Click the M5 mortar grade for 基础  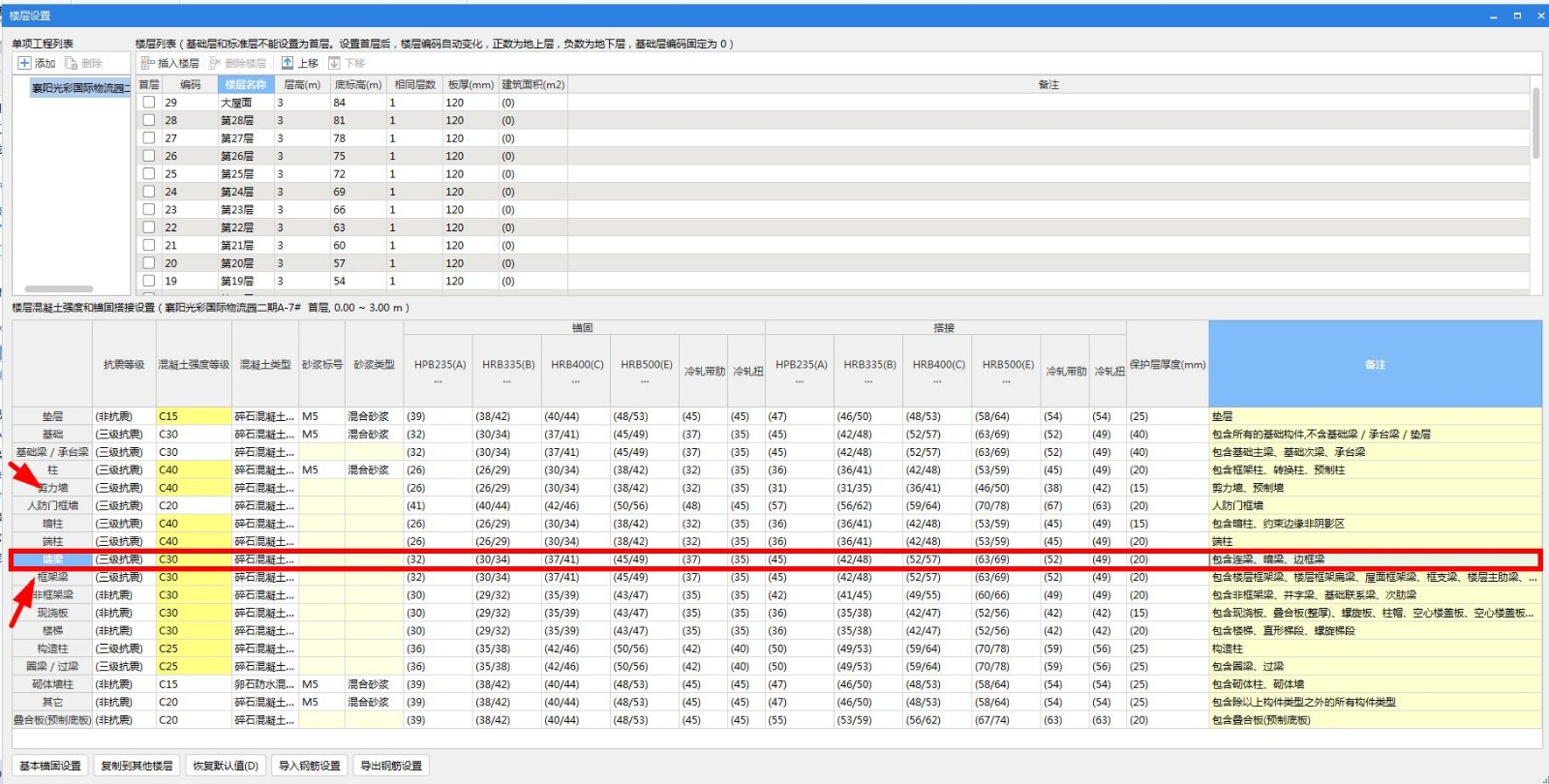(321, 435)
